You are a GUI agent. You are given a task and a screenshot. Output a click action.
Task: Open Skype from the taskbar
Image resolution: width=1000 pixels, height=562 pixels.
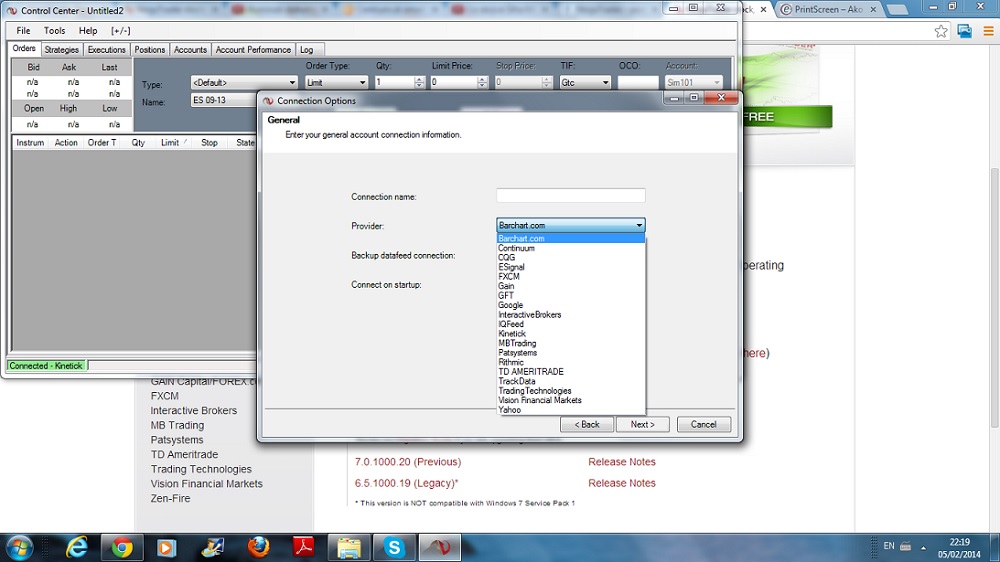click(394, 547)
